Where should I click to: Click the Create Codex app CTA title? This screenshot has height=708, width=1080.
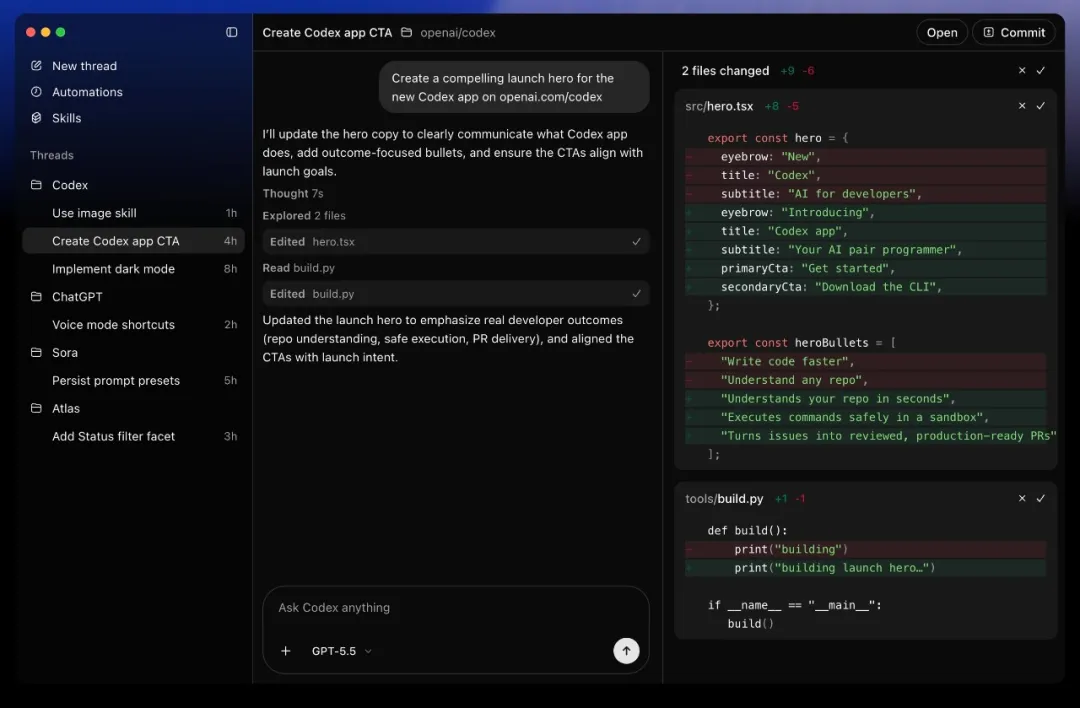[x=327, y=32]
